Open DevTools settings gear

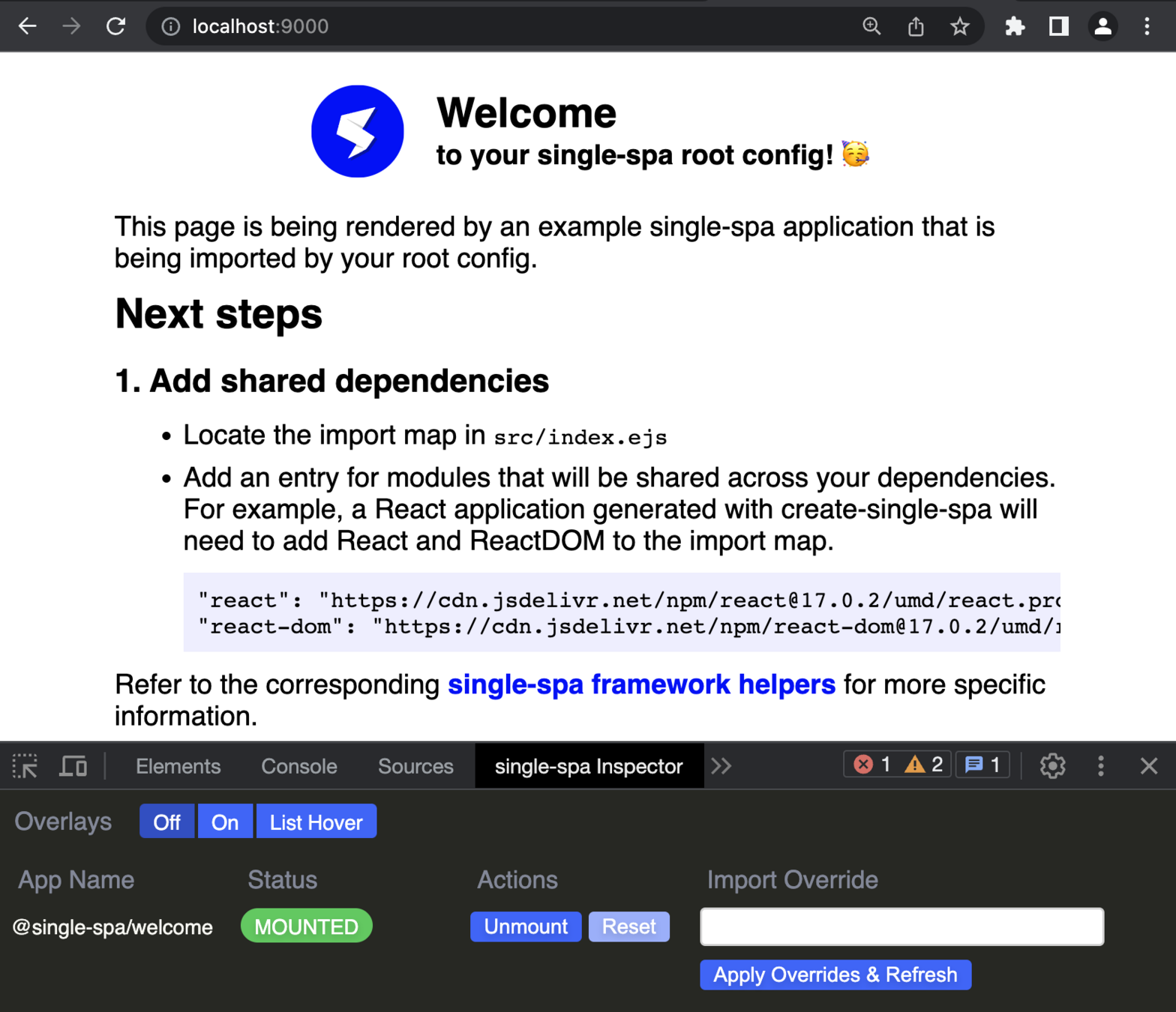pyautogui.click(x=1053, y=765)
